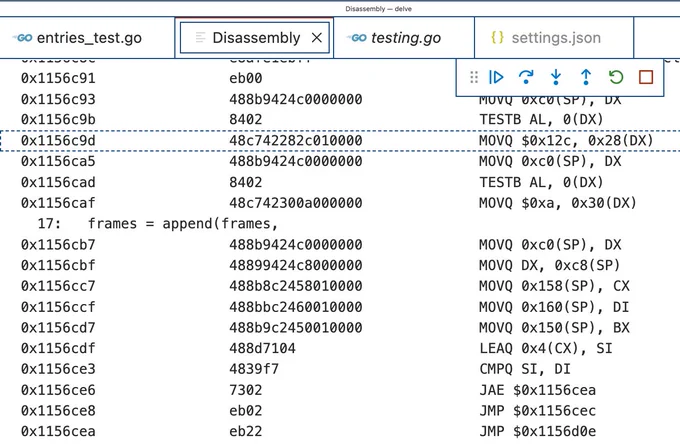Click bytes 4839f7
680x445 pixels.
pyautogui.click(x=254, y=369)
